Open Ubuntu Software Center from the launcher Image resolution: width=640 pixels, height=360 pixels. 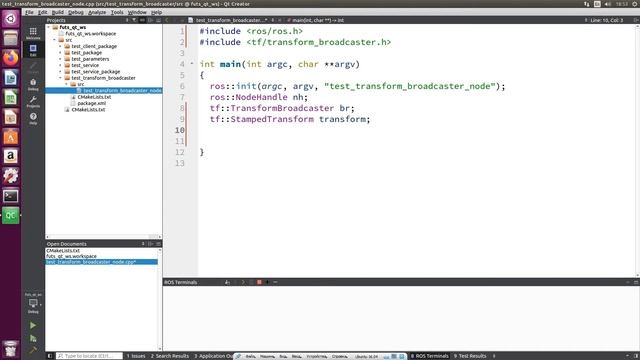point(11,137)
